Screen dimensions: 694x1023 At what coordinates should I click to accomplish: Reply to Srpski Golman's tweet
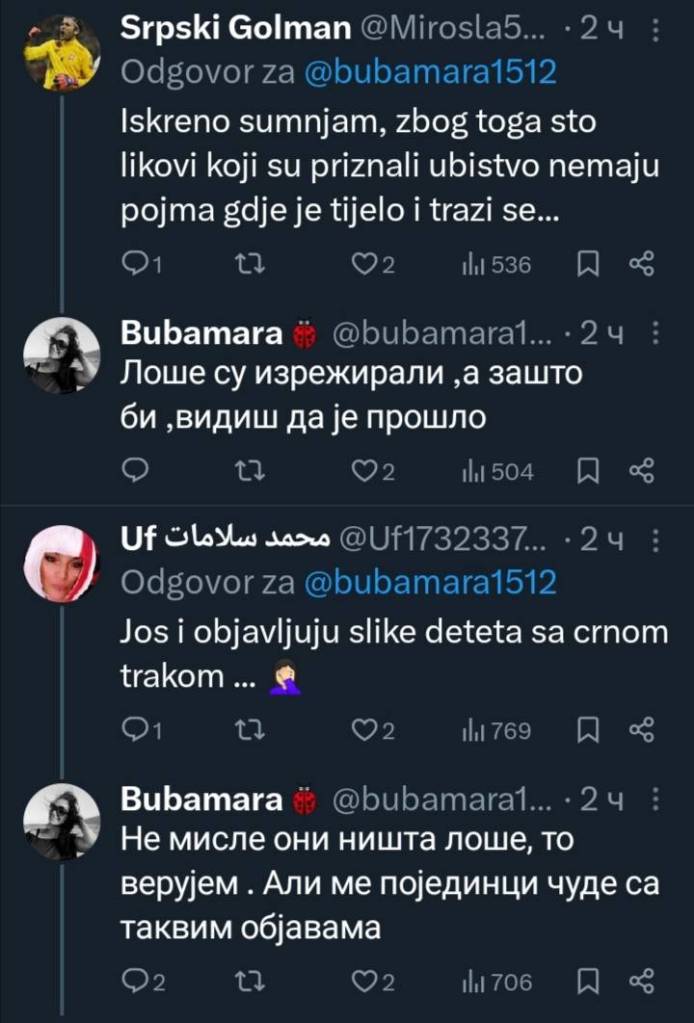pos(134,264)
